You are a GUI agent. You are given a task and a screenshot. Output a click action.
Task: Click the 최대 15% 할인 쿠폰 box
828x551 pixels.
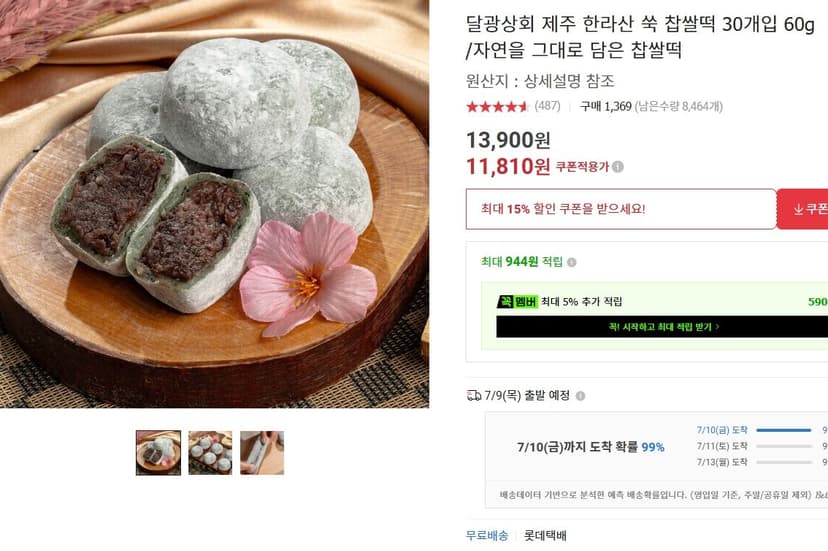pyautogui.click(x=621, y=209)
